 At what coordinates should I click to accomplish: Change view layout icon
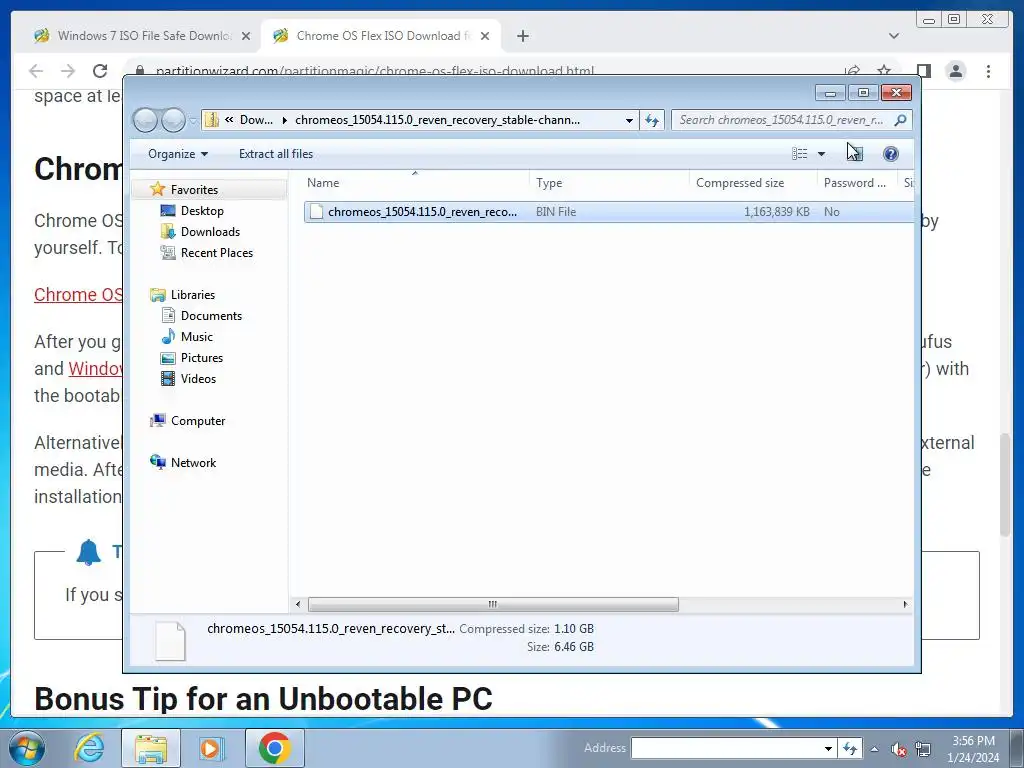tap(799, 153)
